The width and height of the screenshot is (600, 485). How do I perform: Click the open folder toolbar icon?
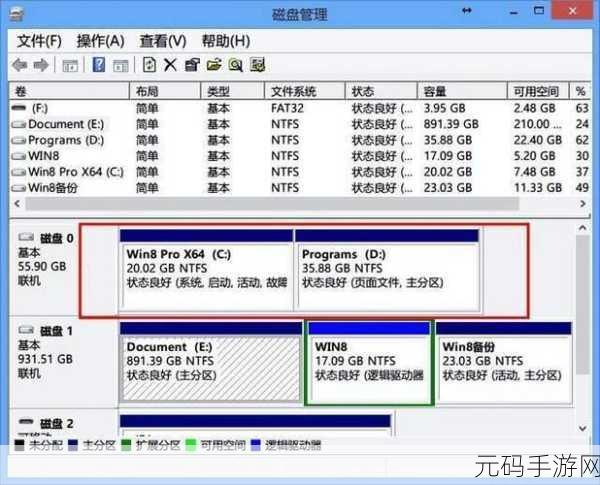pos(214,65)
